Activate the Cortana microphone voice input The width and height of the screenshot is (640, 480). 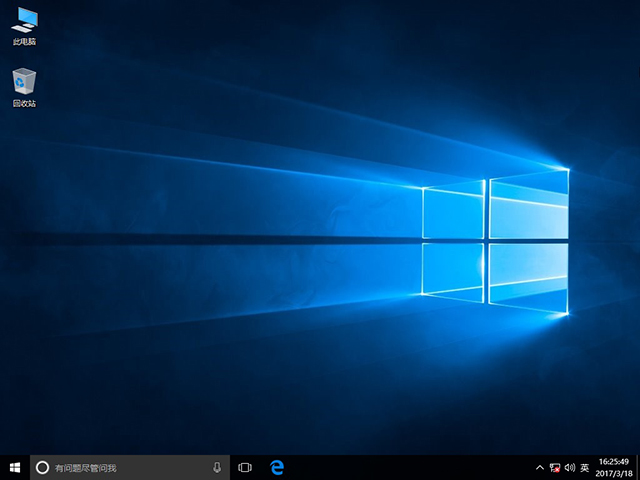217,467
